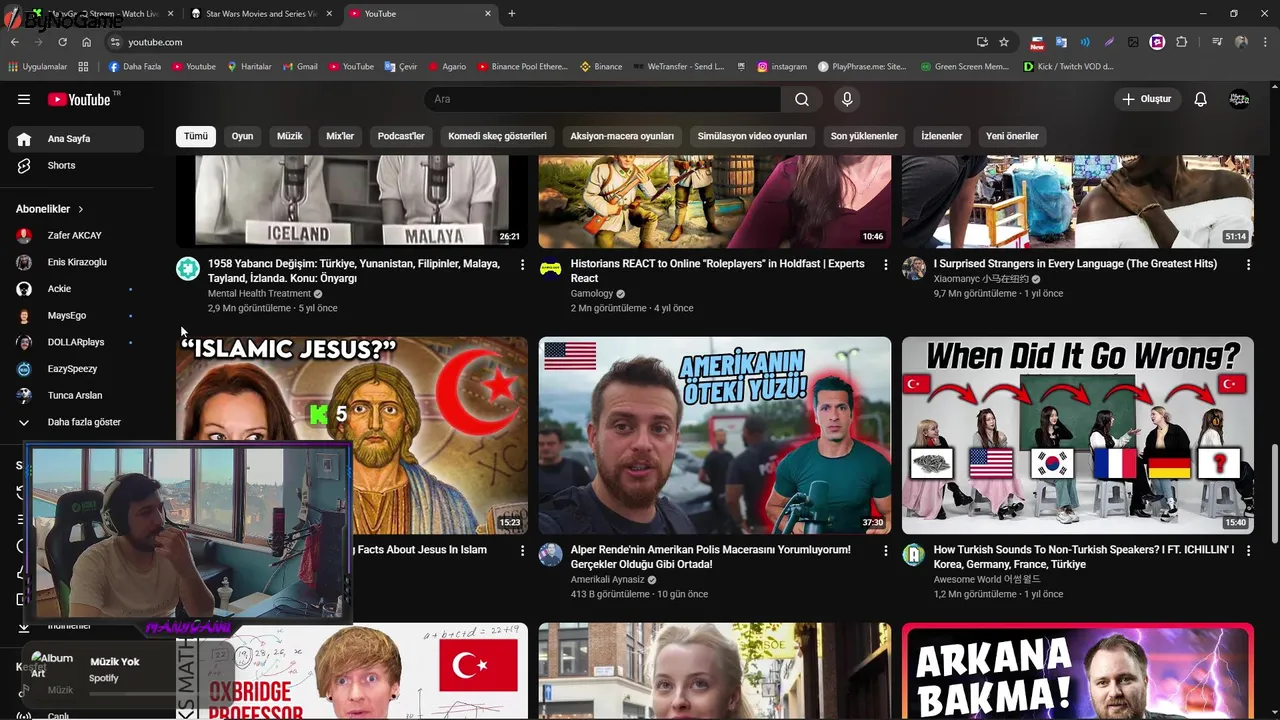Image resolution: width=1280 pixels, height=720 pixels.
Task: Click the Xiaomanyc channel avatar
Action: tap(914, 269)
